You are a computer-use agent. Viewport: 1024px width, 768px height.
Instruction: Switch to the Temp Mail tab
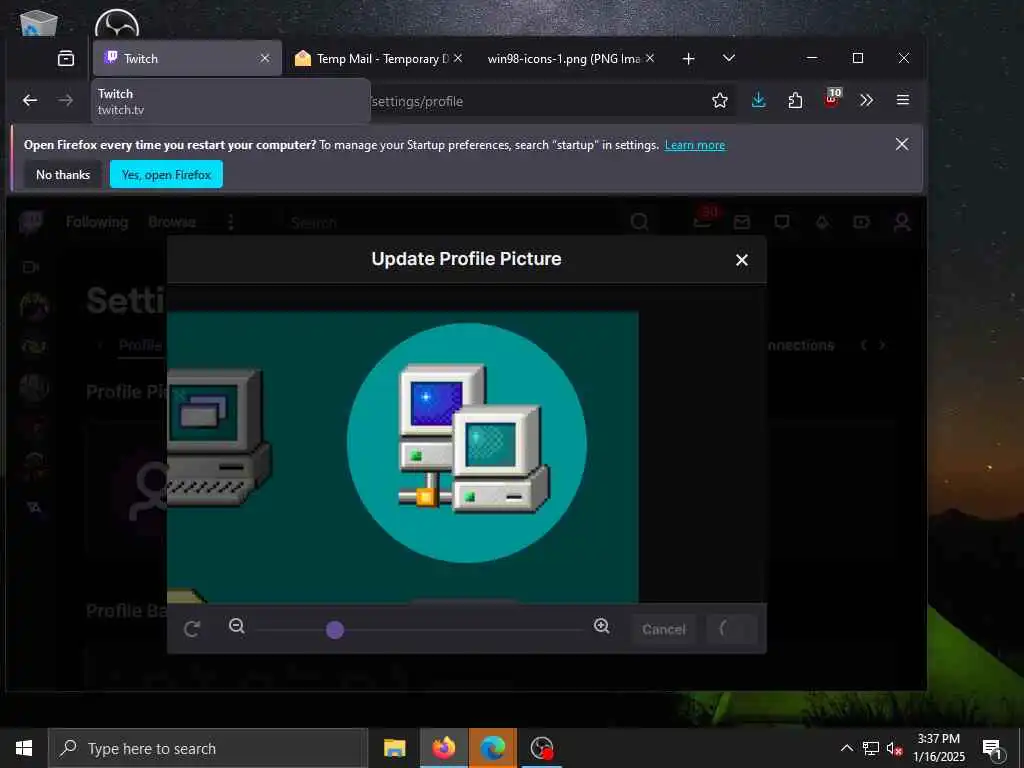tap(377, 58)
